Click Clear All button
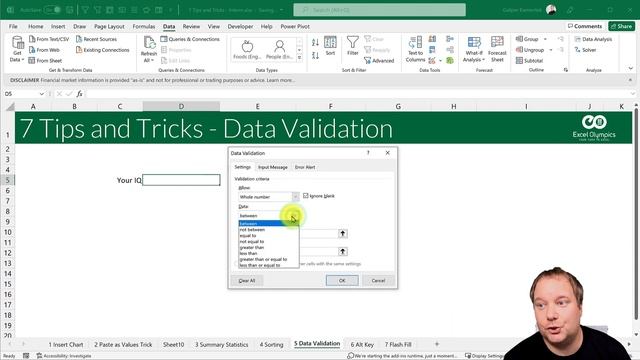 tap(247, 280)
